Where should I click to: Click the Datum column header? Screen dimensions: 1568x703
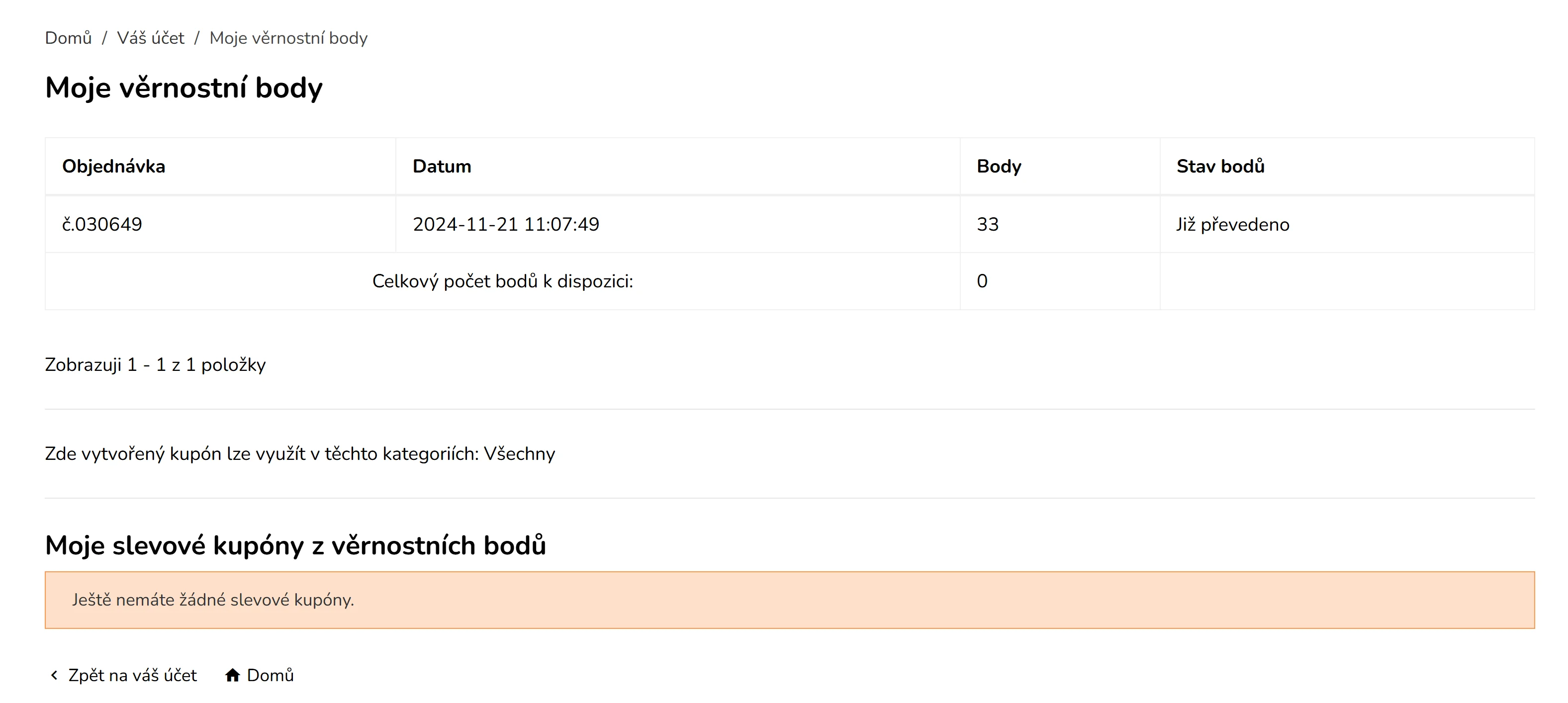[x=442, y=166]
